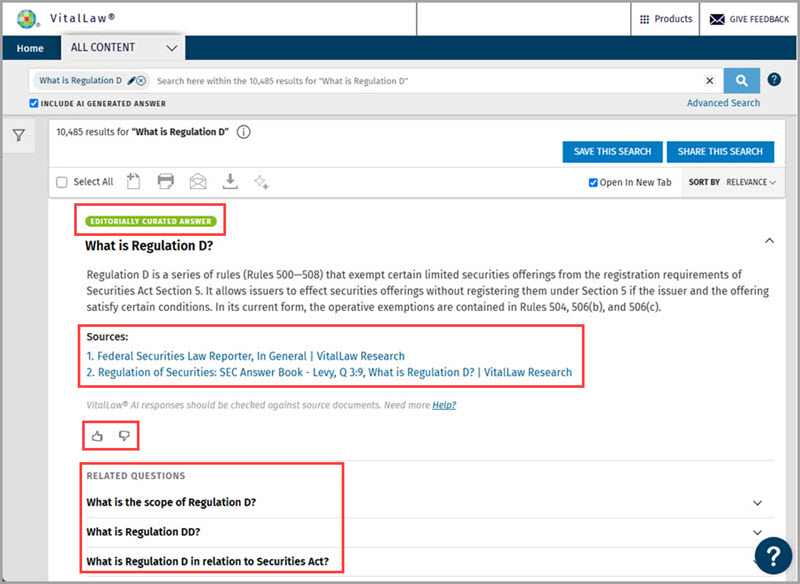This screenshot has width=800, height=584.
Task: Give thumbs down on the answer
Action: 124,436
